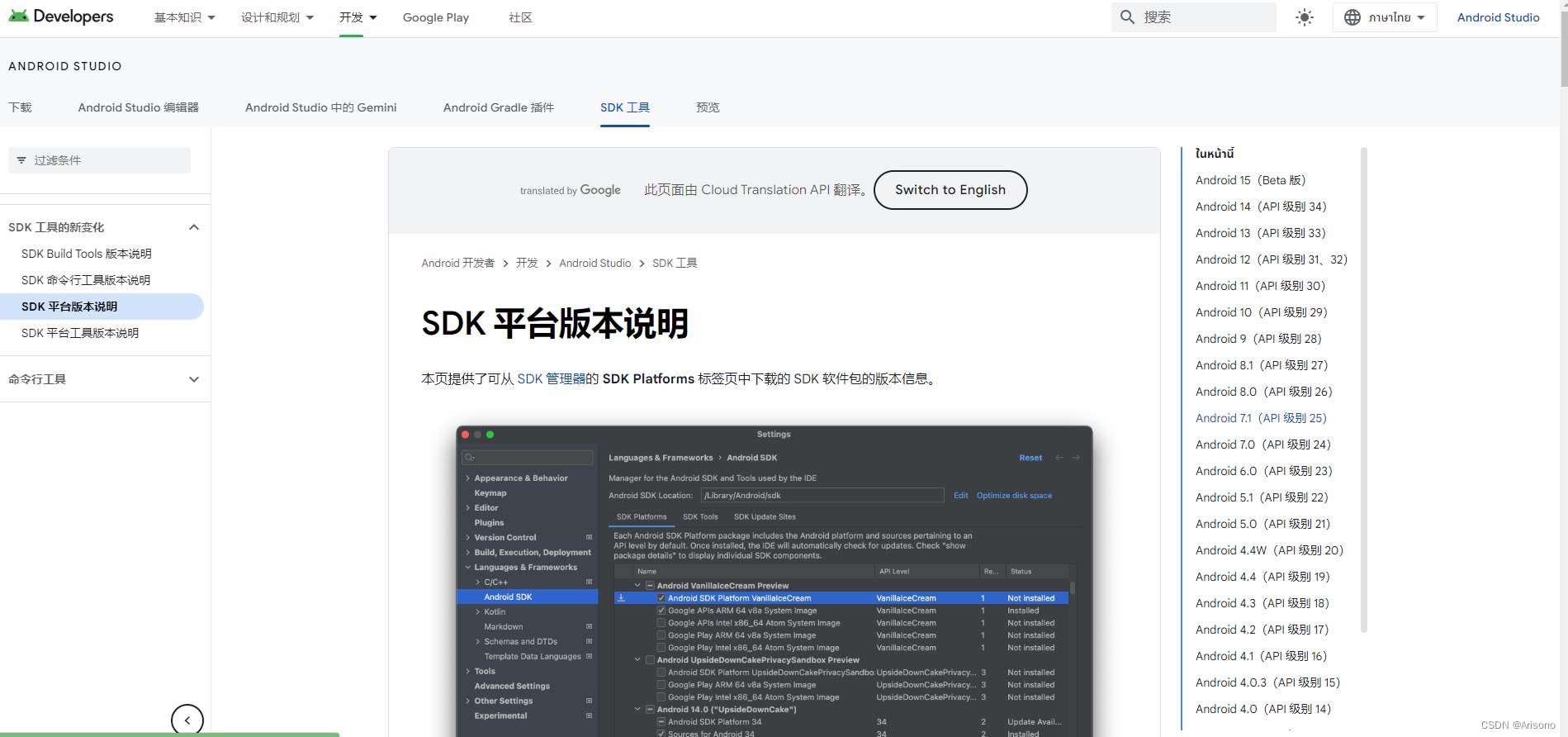
Task: Click the Android Developers logo
Action: click(60, 17)
